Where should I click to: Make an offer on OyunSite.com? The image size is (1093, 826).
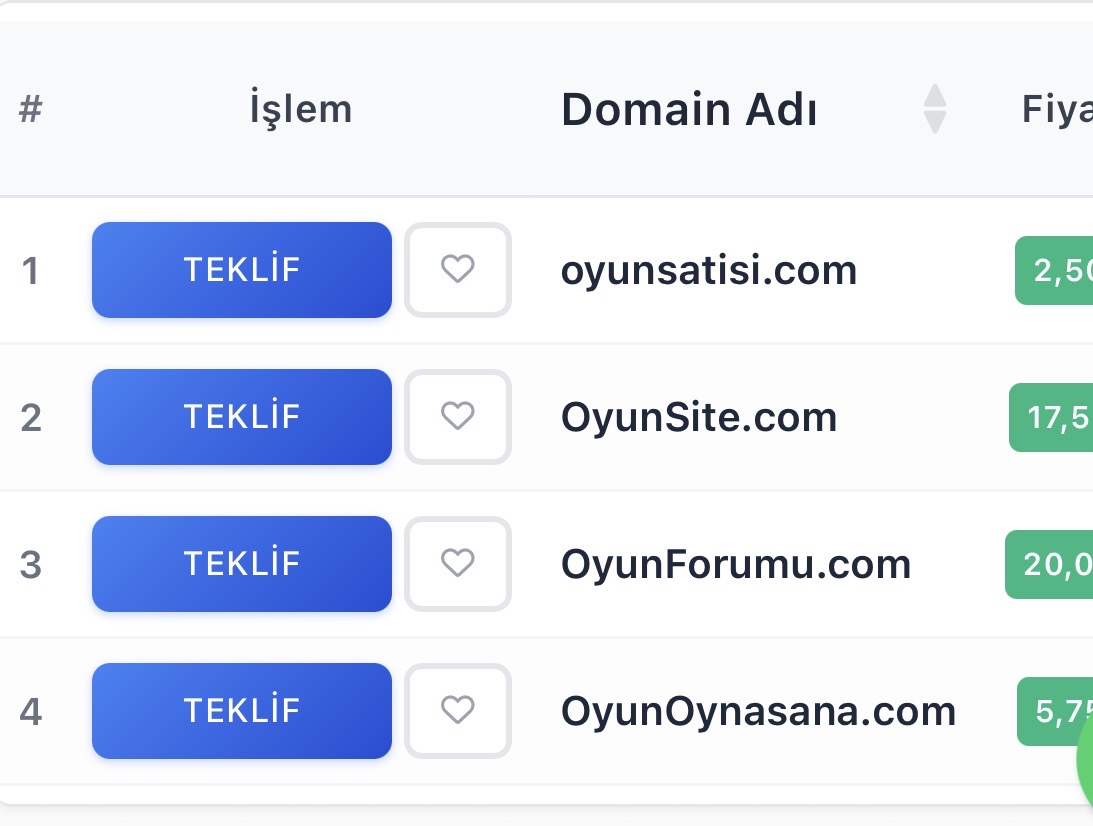click(242, 417)
